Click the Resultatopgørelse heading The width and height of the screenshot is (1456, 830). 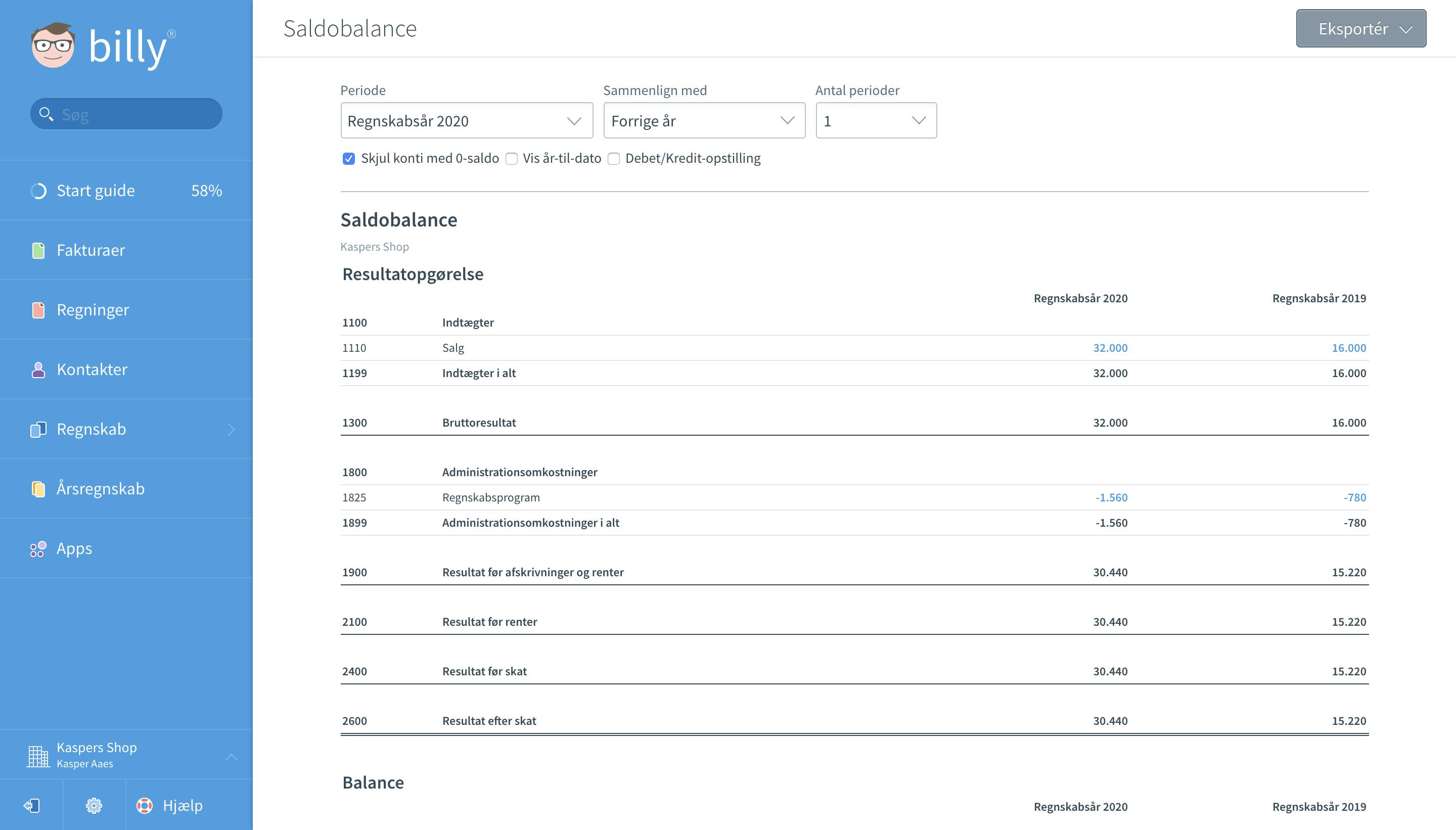pos(413,274)
